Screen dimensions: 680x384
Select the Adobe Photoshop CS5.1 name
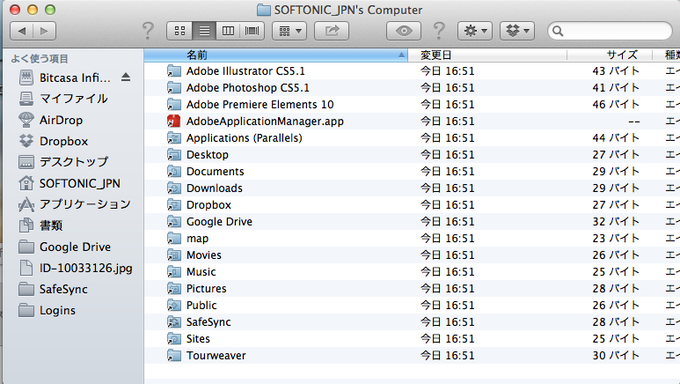click(248, 88)
